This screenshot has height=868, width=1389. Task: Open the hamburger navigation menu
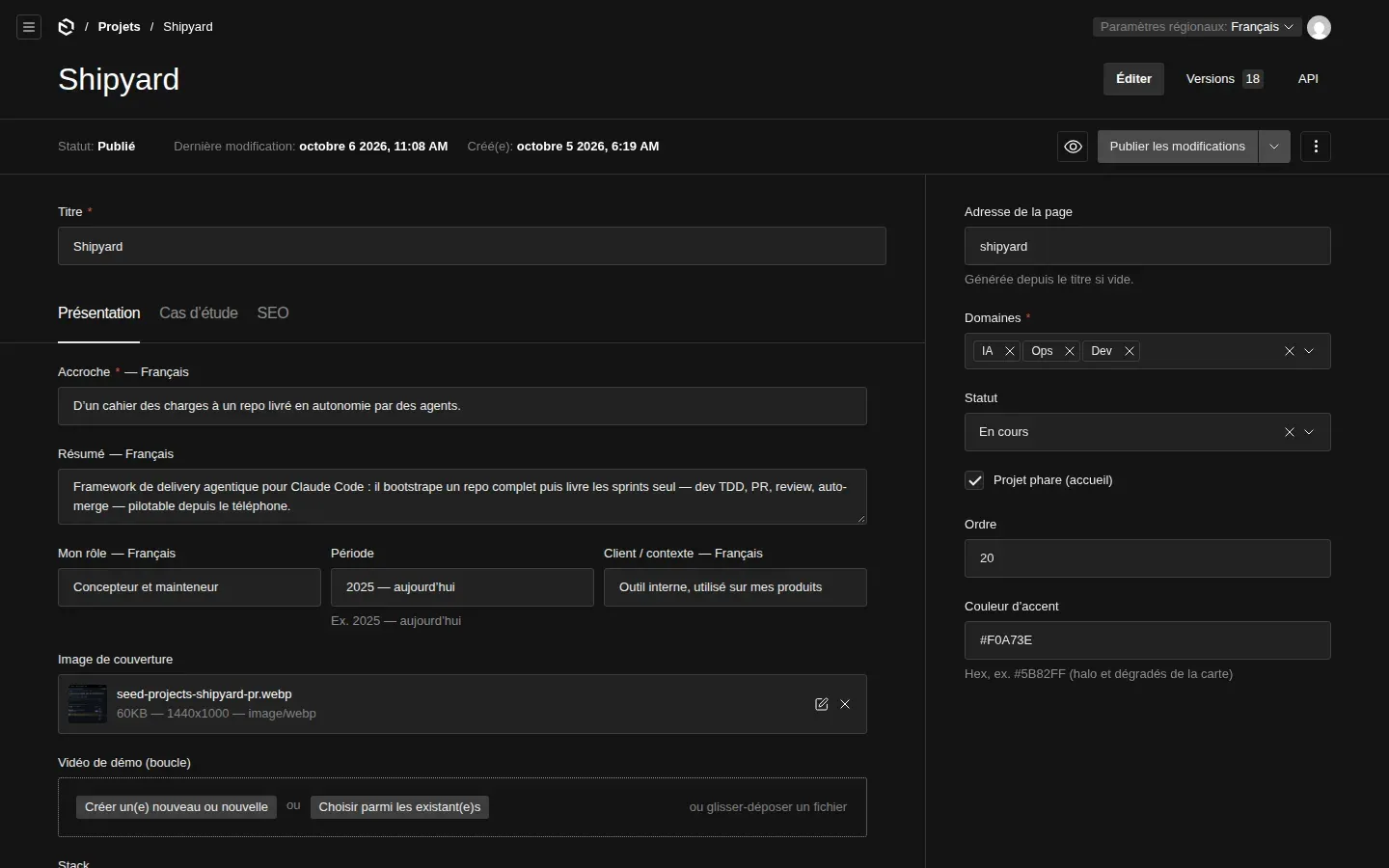[x=29, y=27]
